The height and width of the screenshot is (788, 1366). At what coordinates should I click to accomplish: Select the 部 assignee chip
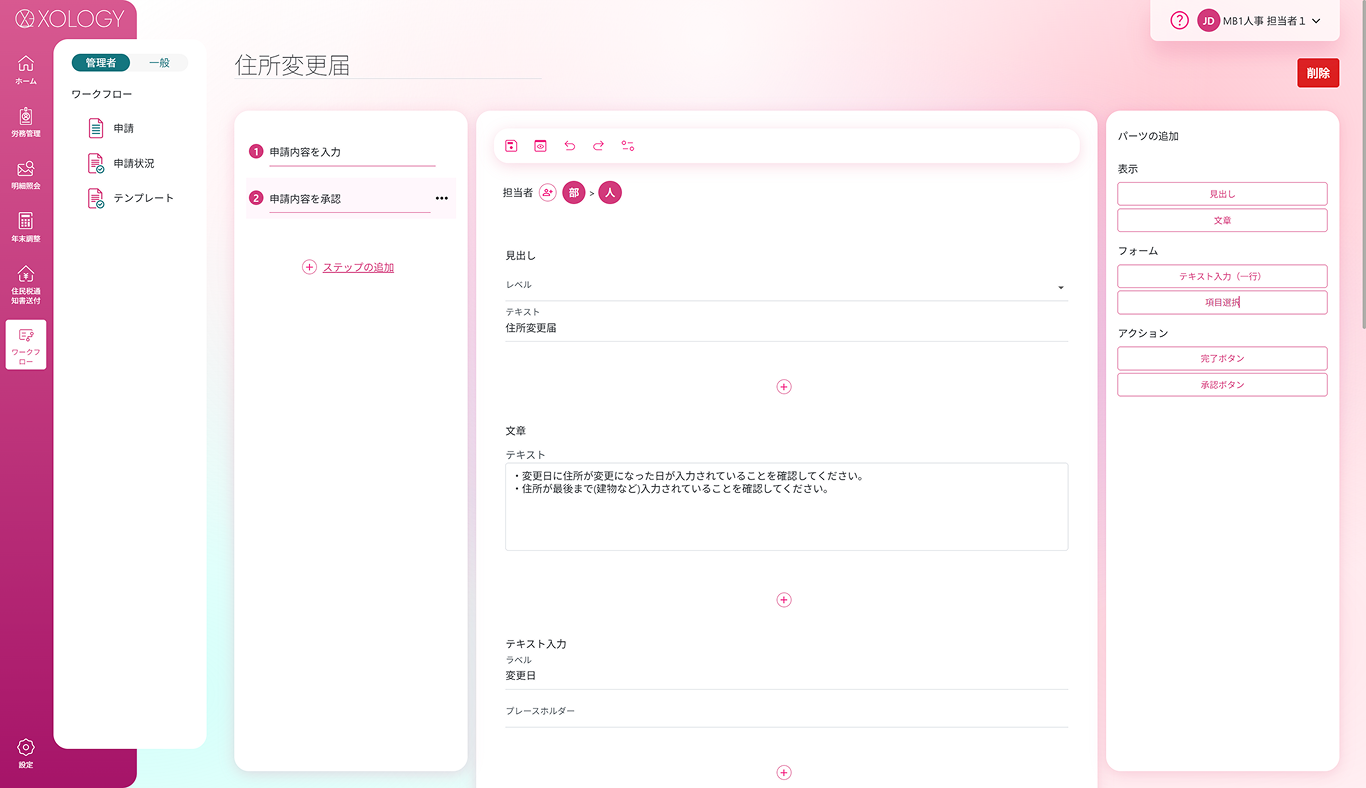click(x=573, y=193)
